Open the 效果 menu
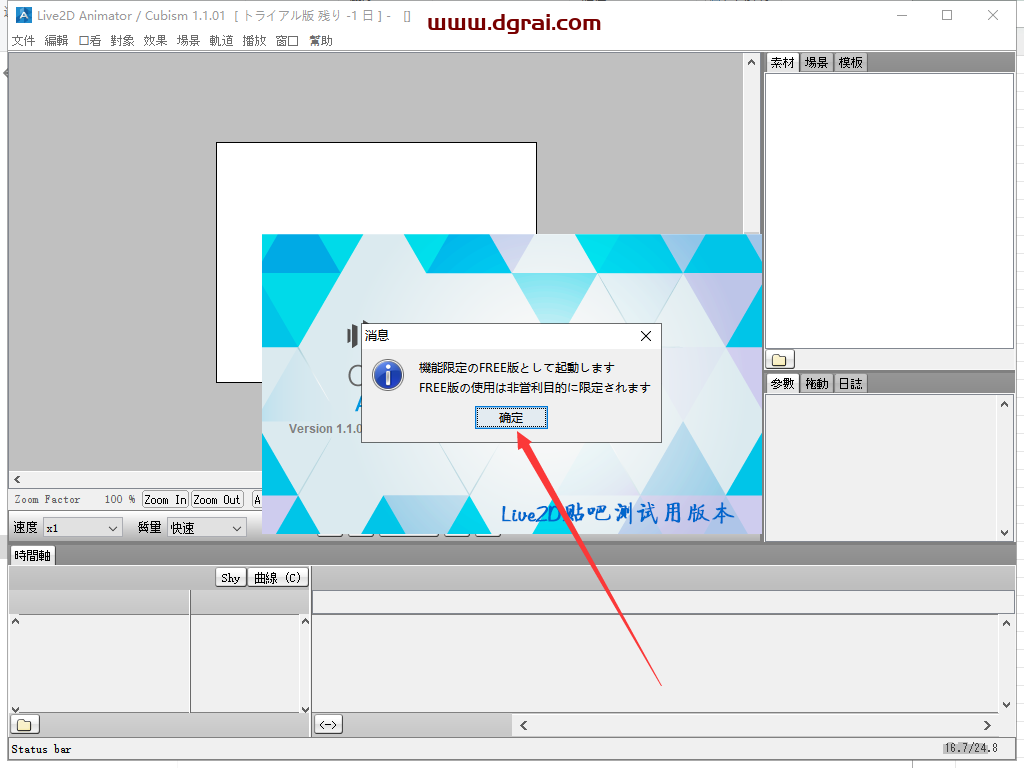This screenshot has width=1024, height=768. (155, 40)
